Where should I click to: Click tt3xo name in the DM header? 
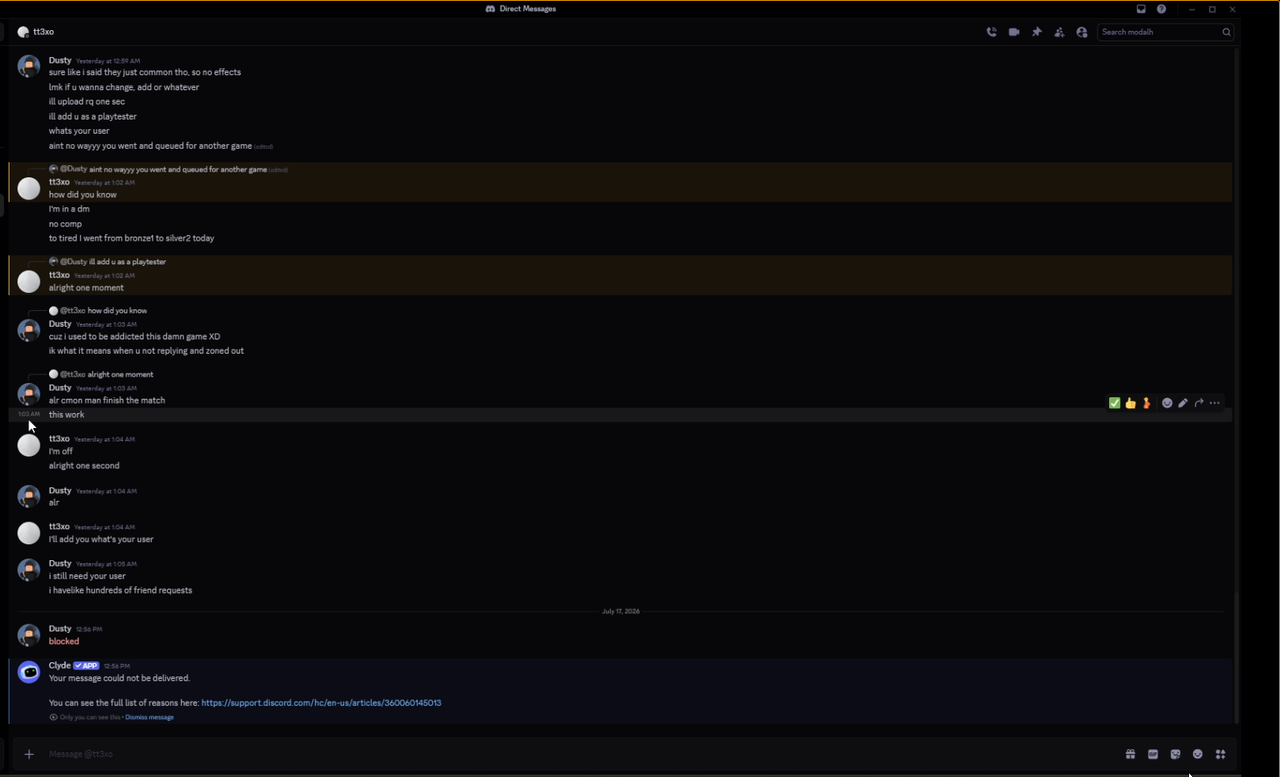(x=43, y=32)
